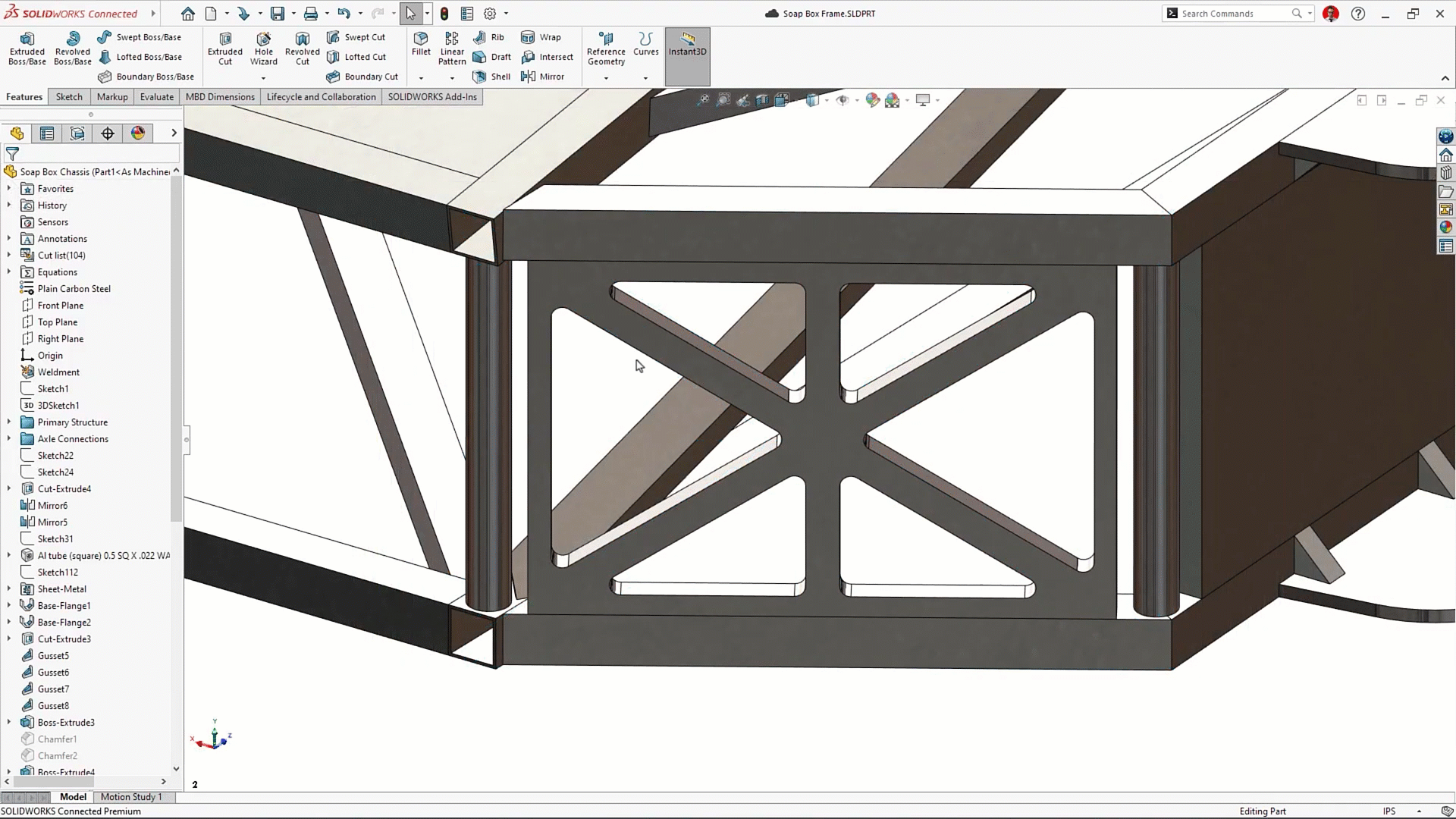Print the document with printer icon
This screenshot has height=819, width=1456.
(x=311, y=14)
